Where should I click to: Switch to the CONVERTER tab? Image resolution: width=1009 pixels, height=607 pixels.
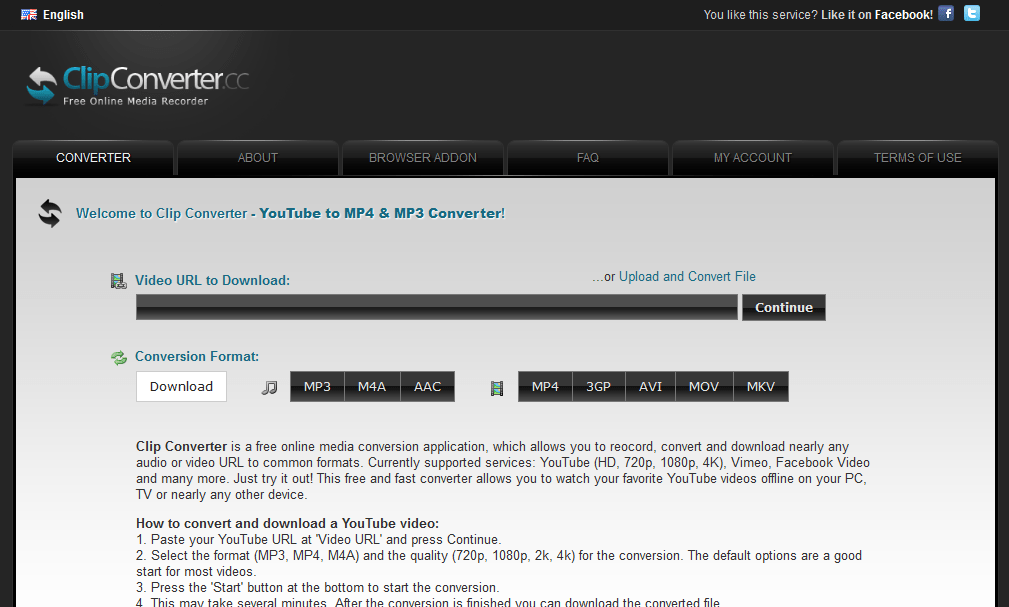tap(93, 158)
